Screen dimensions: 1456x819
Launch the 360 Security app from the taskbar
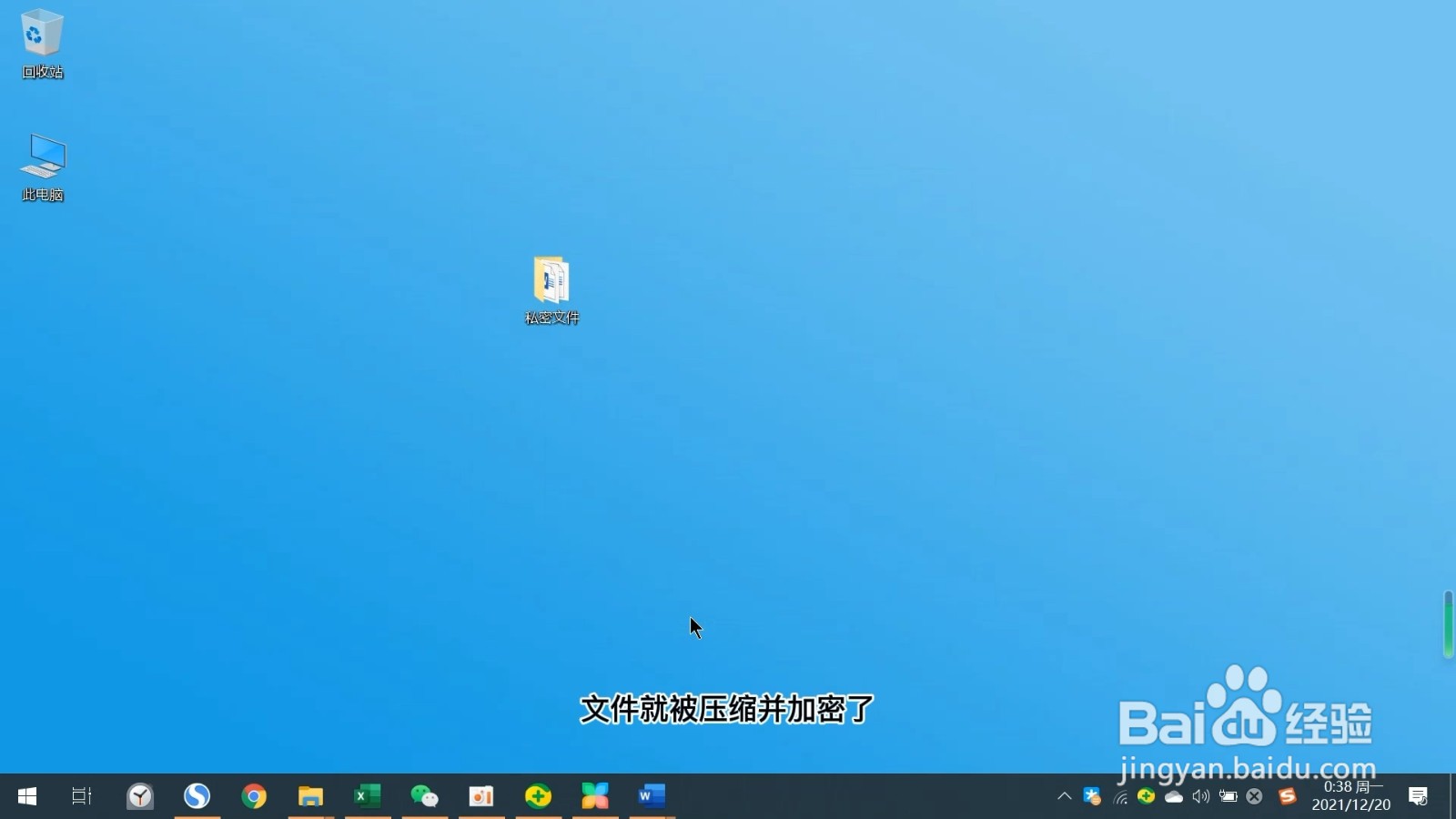tap(538, 796)
